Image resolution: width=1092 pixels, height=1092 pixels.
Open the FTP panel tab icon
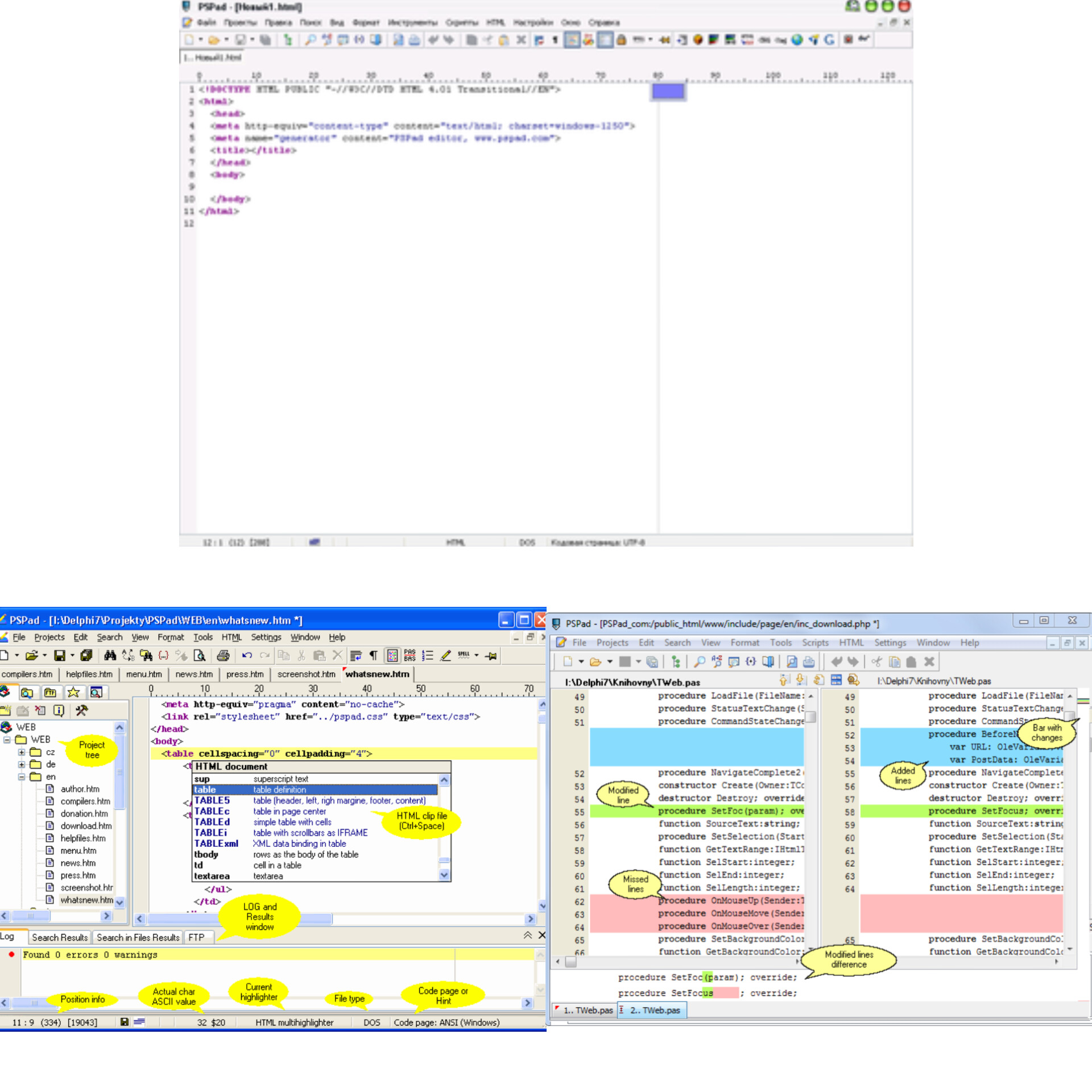(50, 693)
